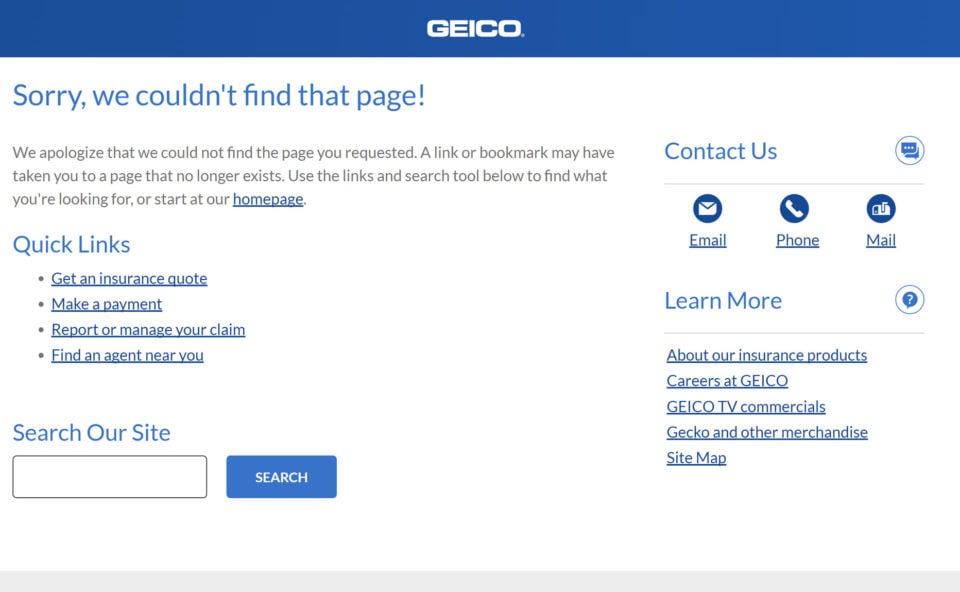Open the homepage link in the apology text
The image size is (960, 592).
[267, 199]
